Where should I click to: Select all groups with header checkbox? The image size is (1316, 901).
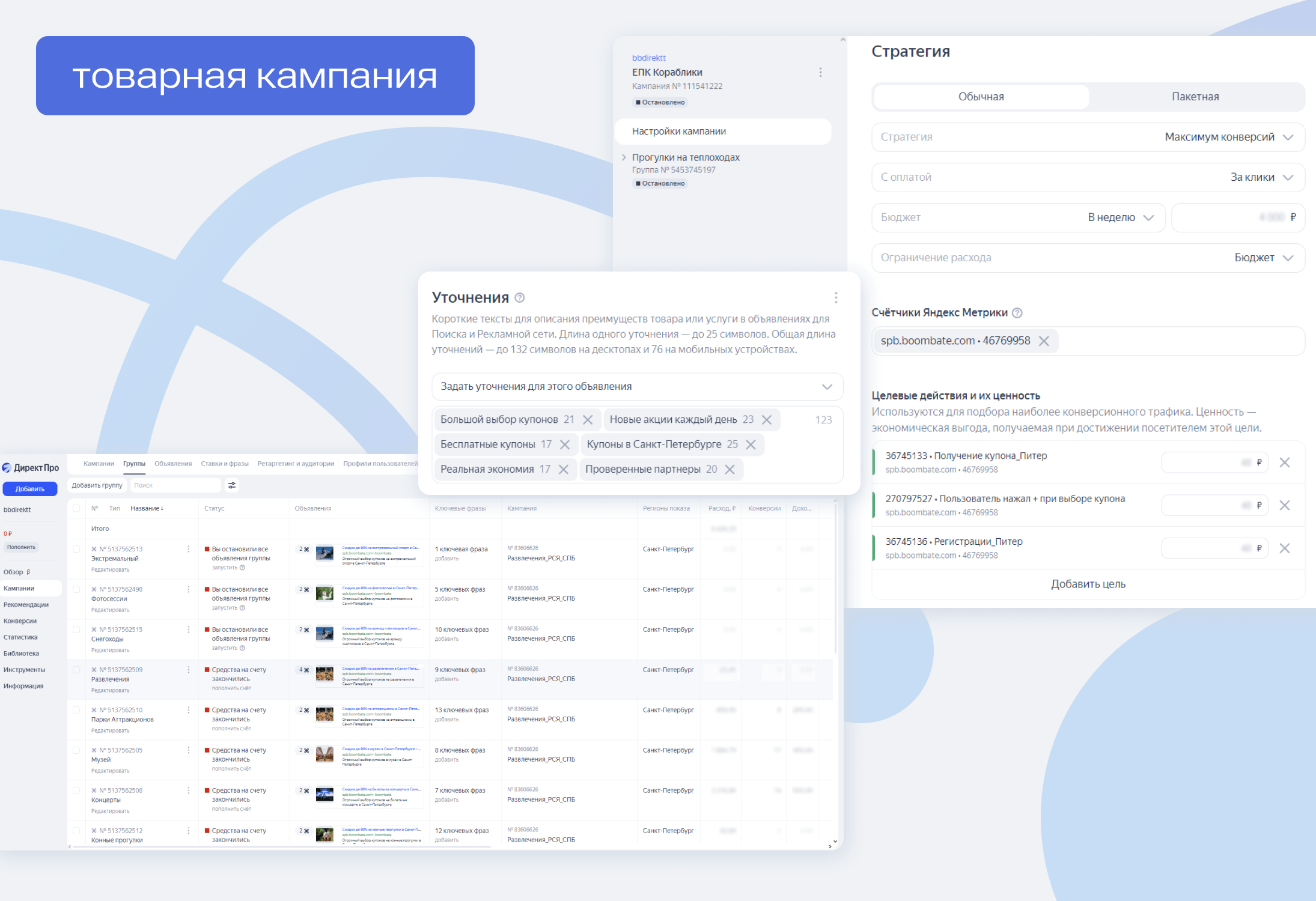click(x=76, y=508)
